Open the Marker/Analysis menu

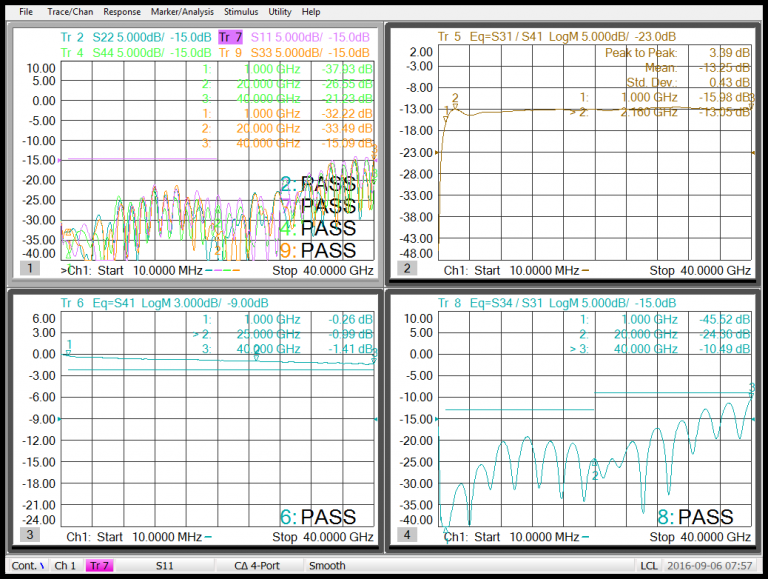(182, 12)
